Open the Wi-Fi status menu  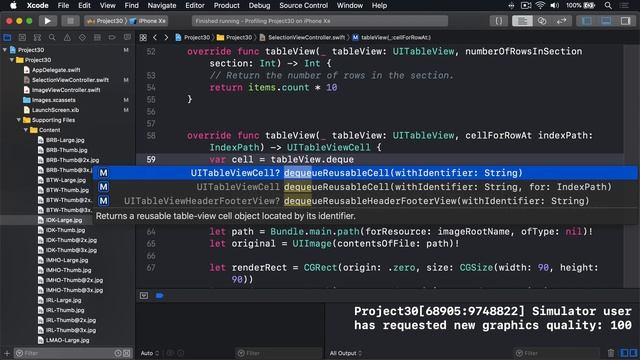coord(540,6)
